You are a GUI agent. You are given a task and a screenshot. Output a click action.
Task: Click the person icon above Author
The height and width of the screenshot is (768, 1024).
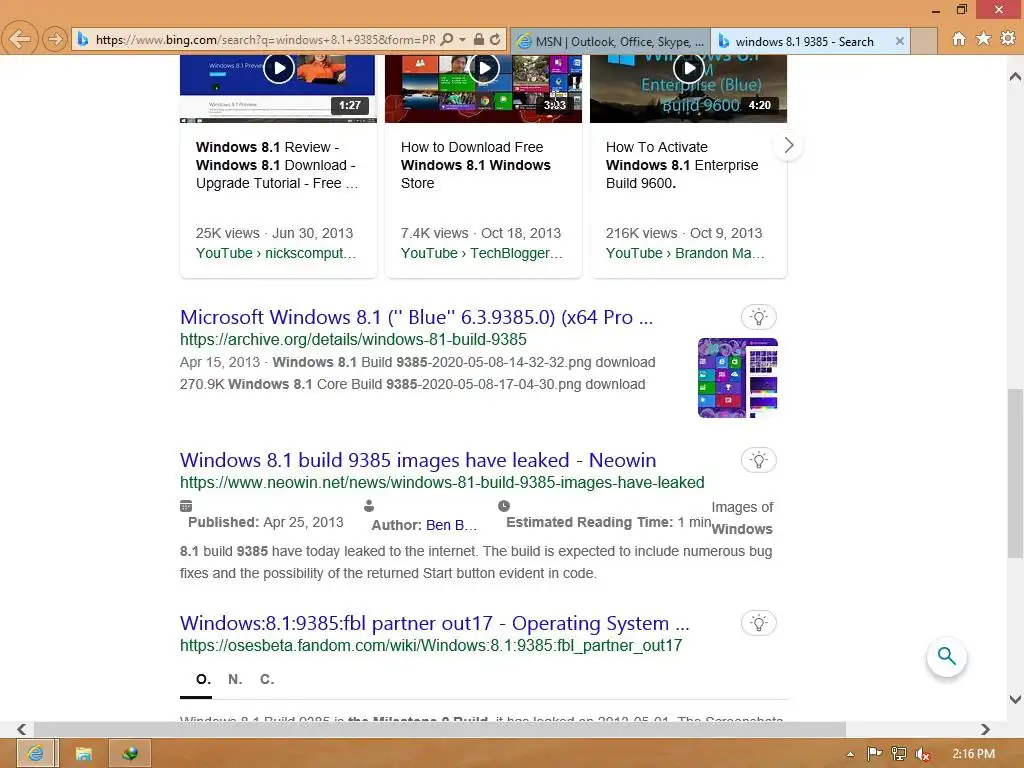pos(369,506)
